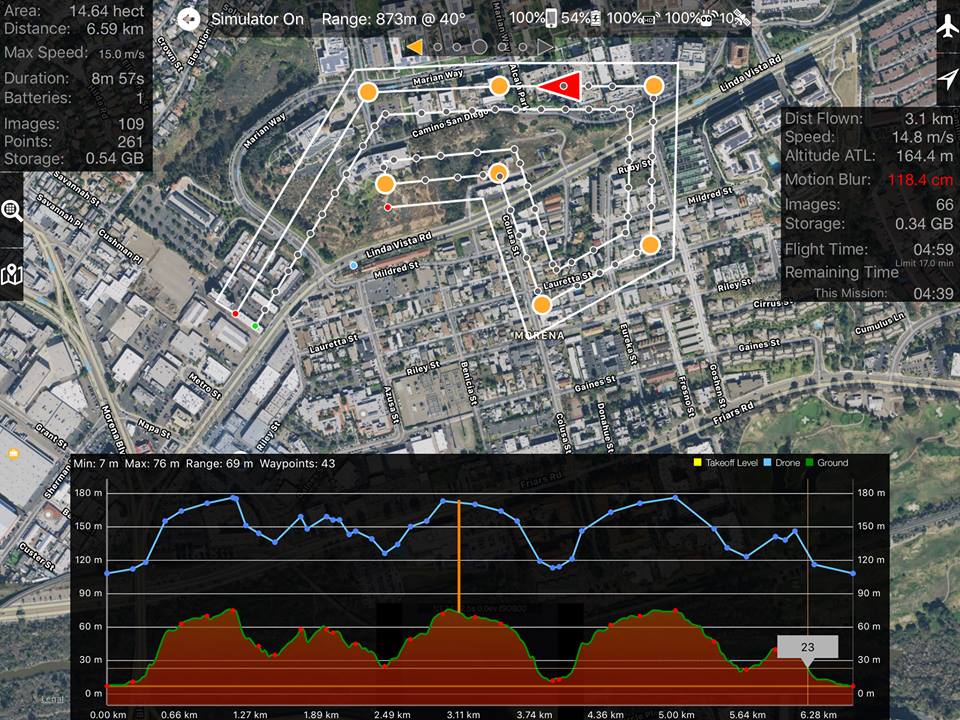Tap the Motion Blur 118.4 cm value
The image size is (960, 720).
(x=920, y=180)
